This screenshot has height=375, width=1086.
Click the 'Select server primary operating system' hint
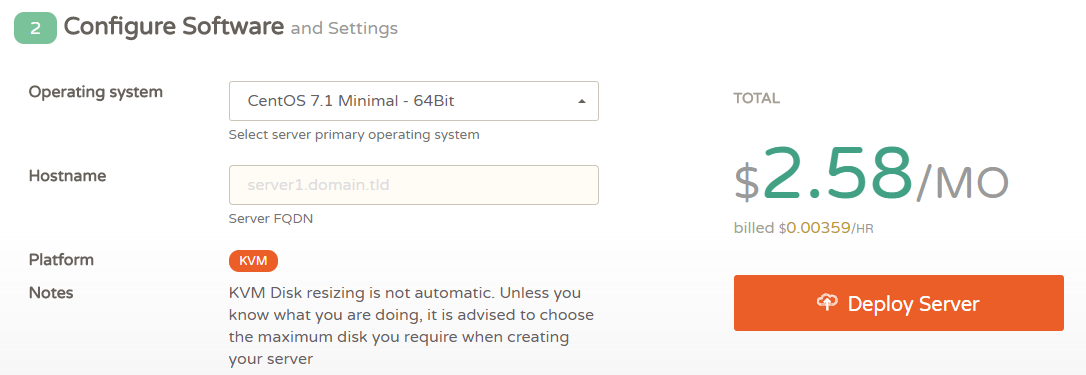(x=354, y=134)
